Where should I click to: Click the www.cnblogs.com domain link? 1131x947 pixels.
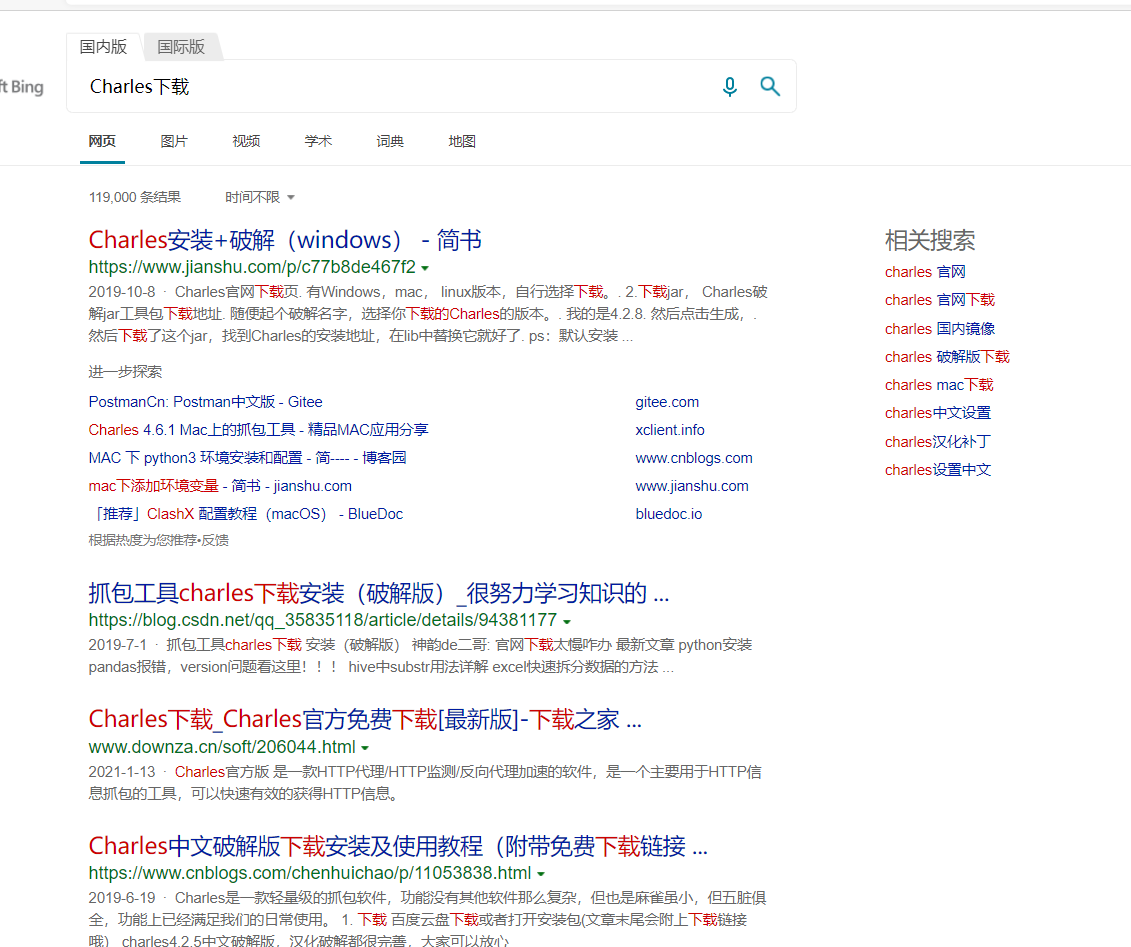coord(694,458)
